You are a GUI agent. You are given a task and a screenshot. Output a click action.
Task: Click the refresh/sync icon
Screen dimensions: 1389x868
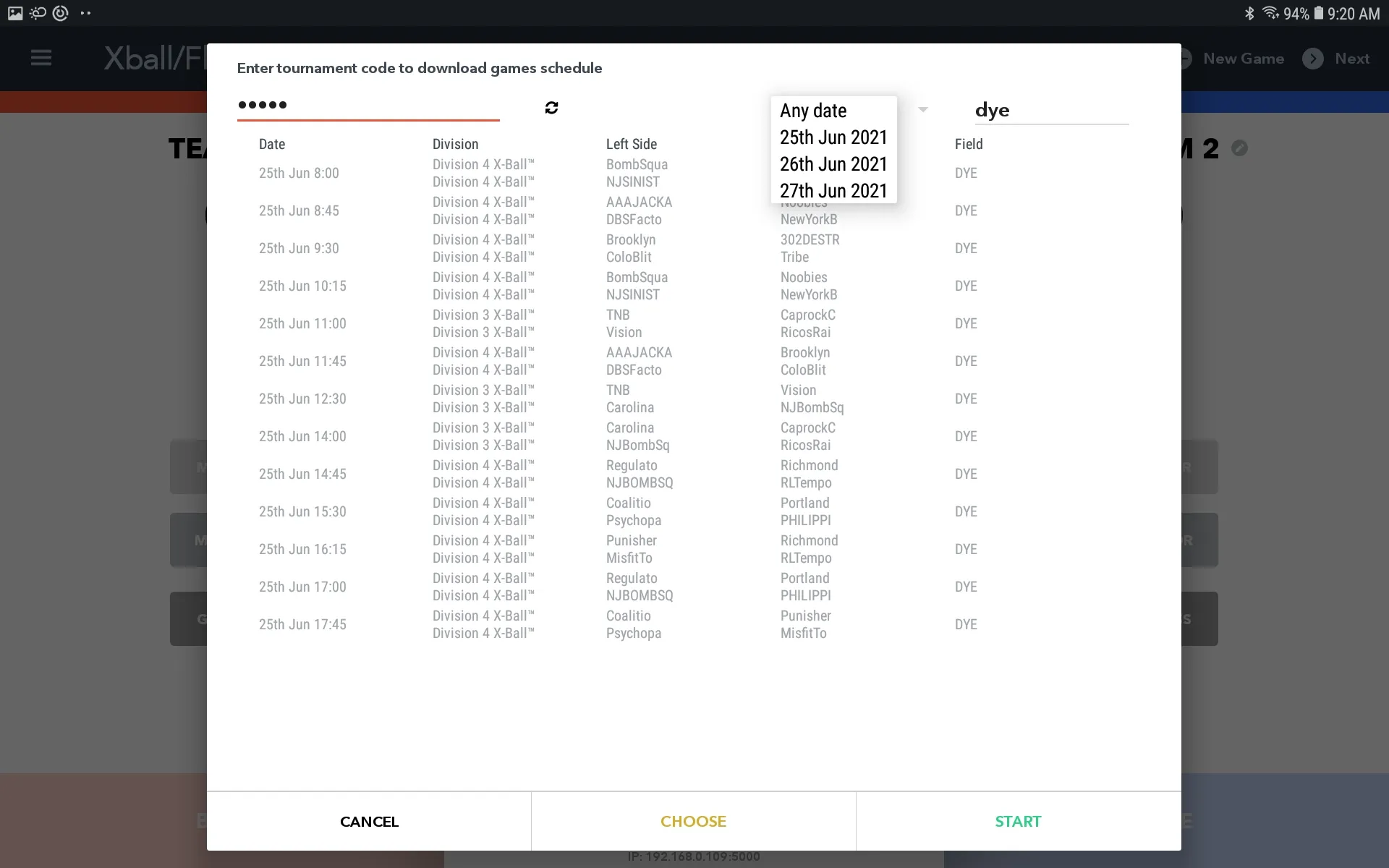551,107
